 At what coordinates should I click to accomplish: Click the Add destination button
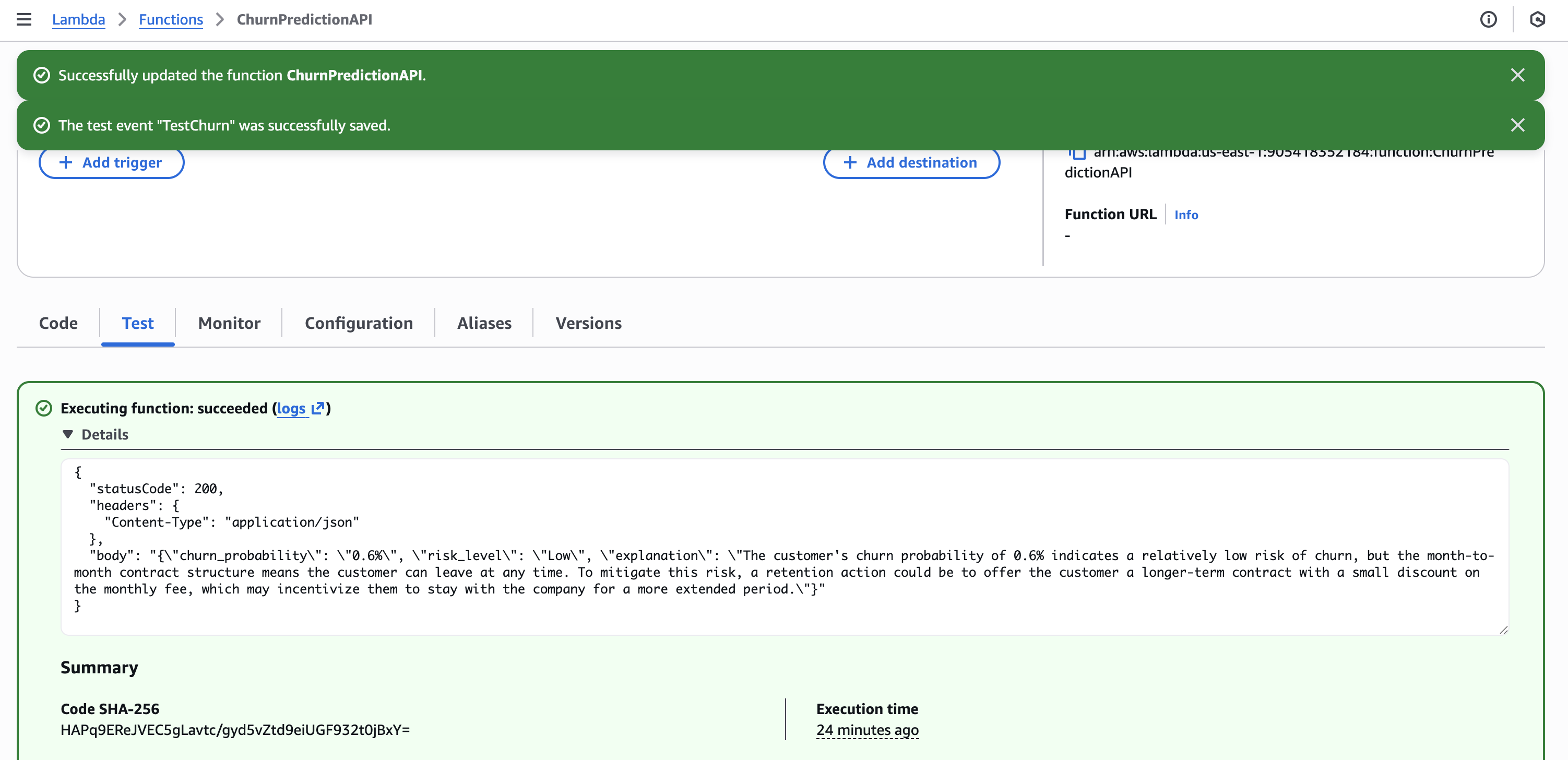(x=911, y=162)
